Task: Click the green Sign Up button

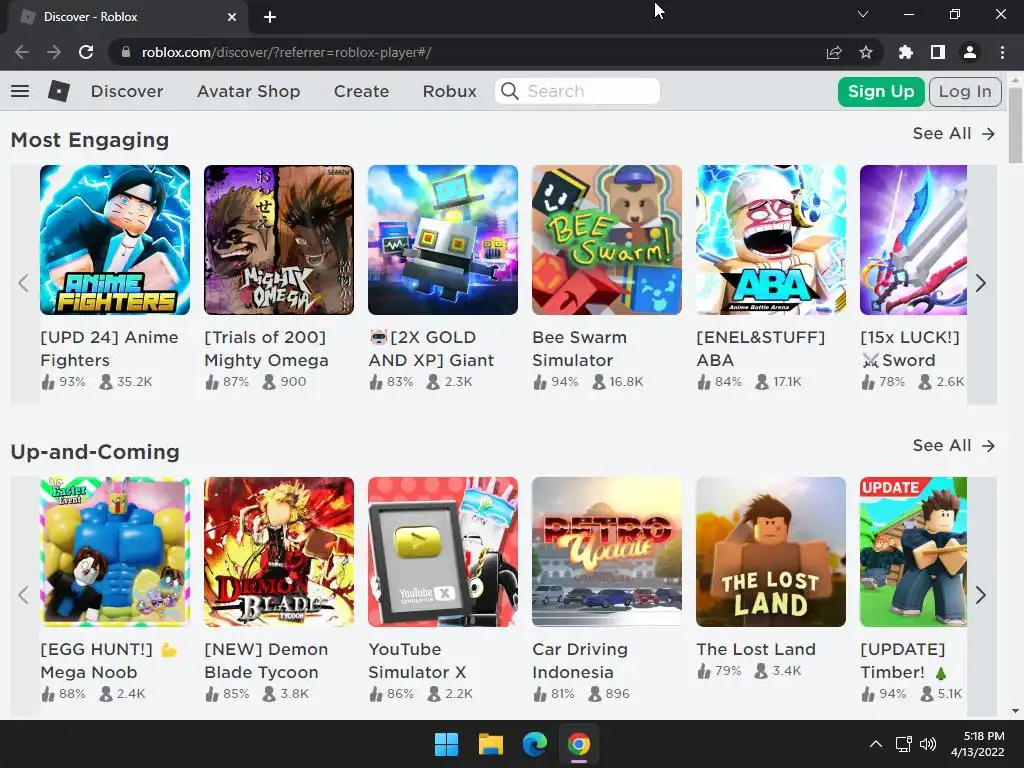Action: click(x=881, y=91)
